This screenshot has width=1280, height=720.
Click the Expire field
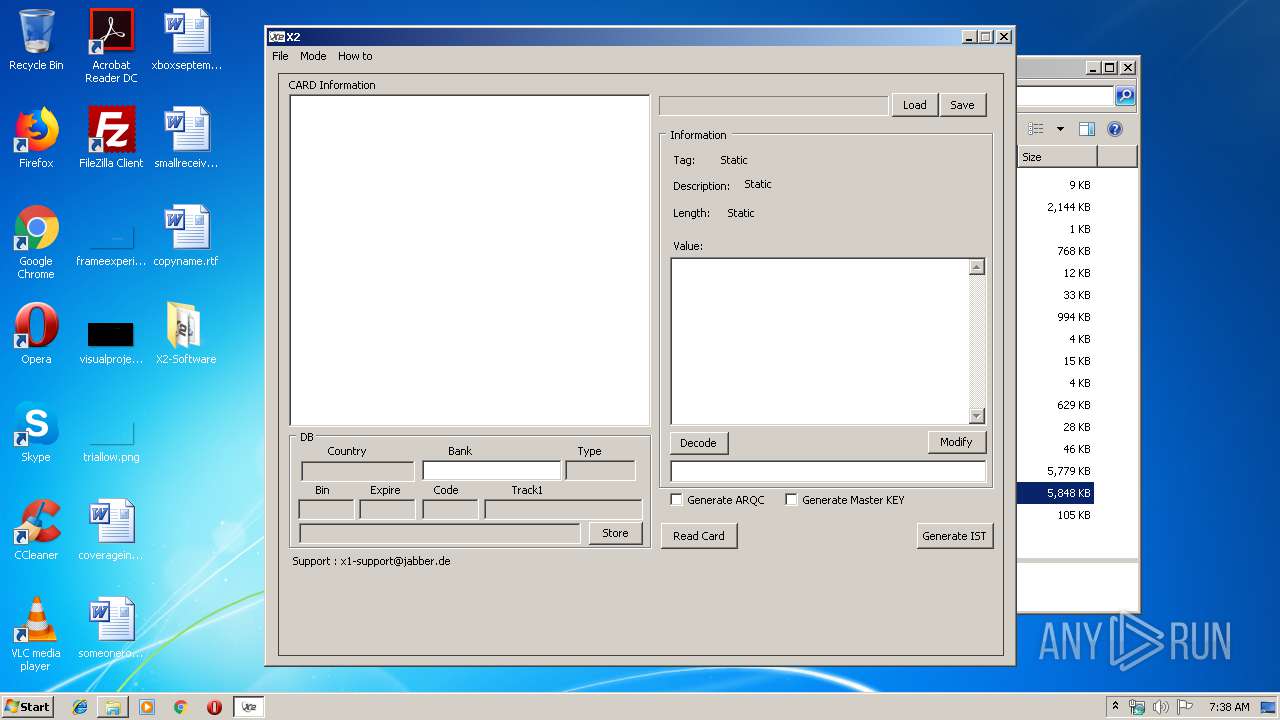tap(387, 509)
